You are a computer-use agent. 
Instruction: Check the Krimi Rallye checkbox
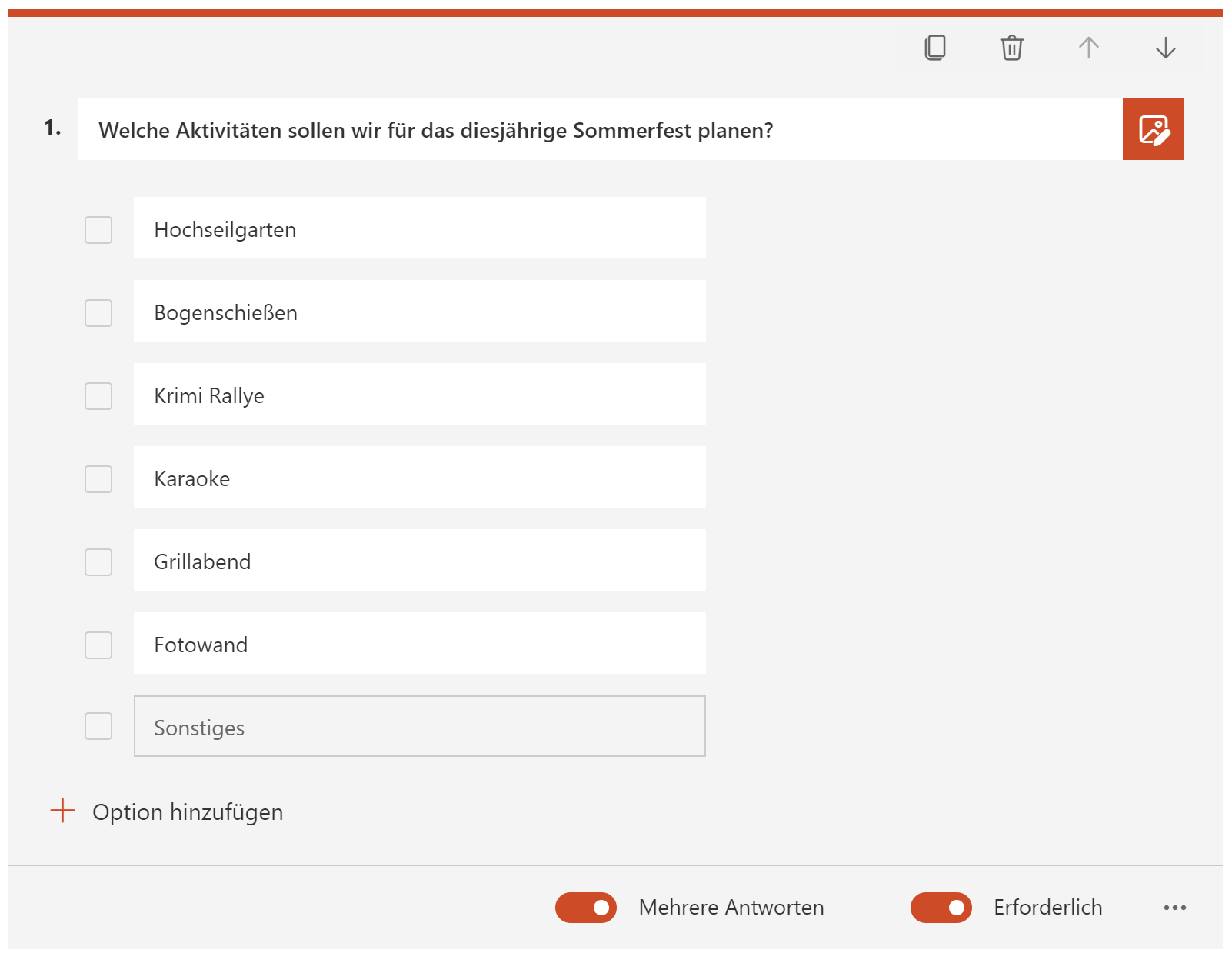98,395
